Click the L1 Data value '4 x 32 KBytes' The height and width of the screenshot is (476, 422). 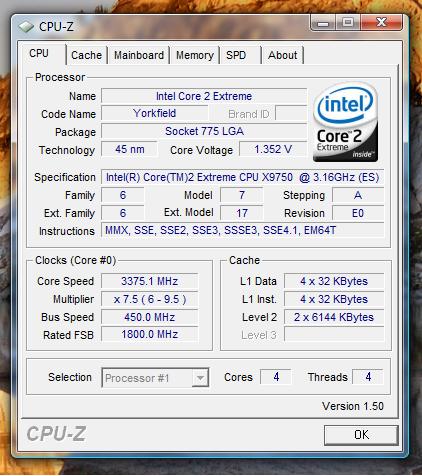(x=334, y=281)
